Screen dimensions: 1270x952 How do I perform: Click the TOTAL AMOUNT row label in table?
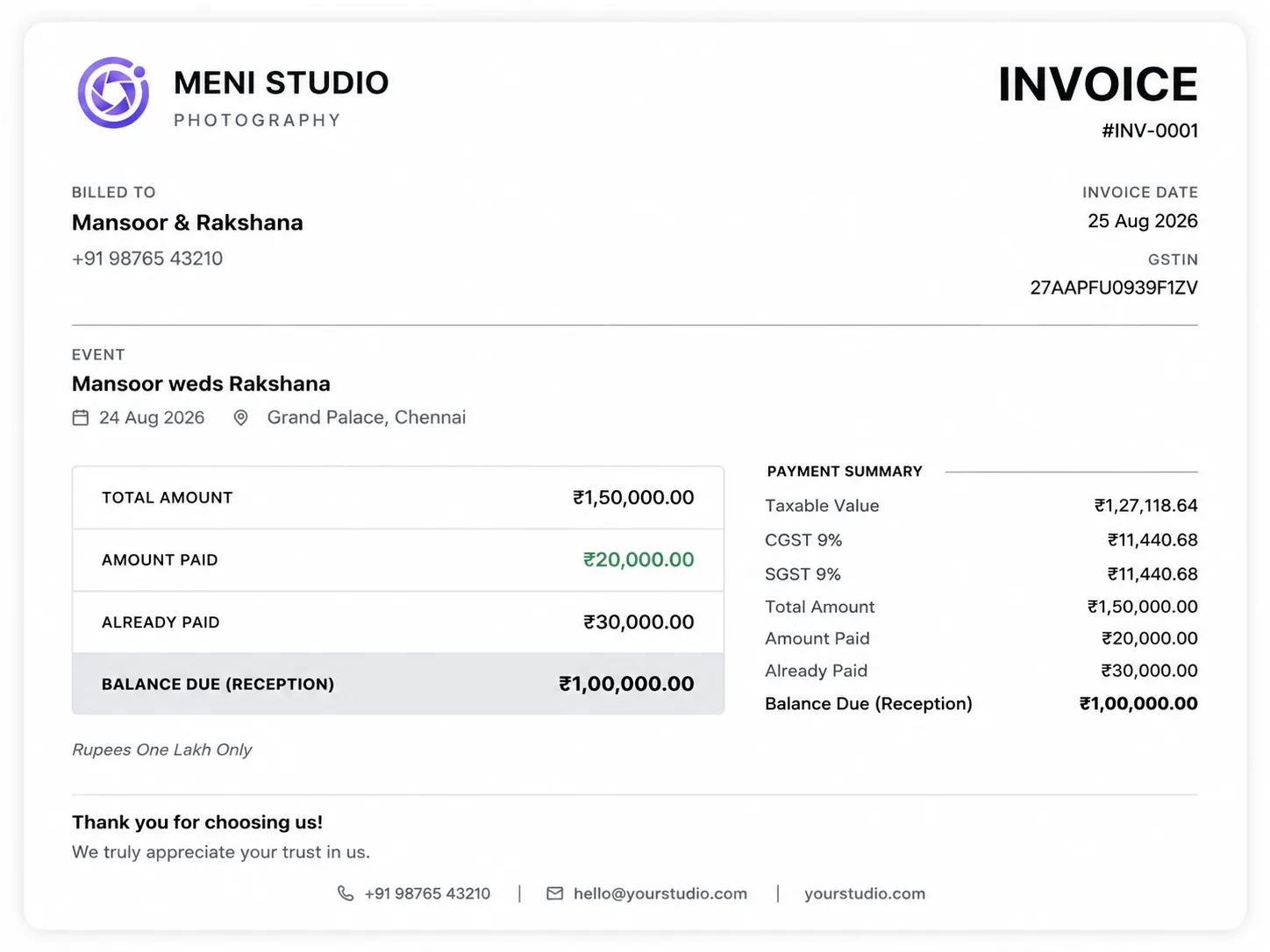coord(168,498)
